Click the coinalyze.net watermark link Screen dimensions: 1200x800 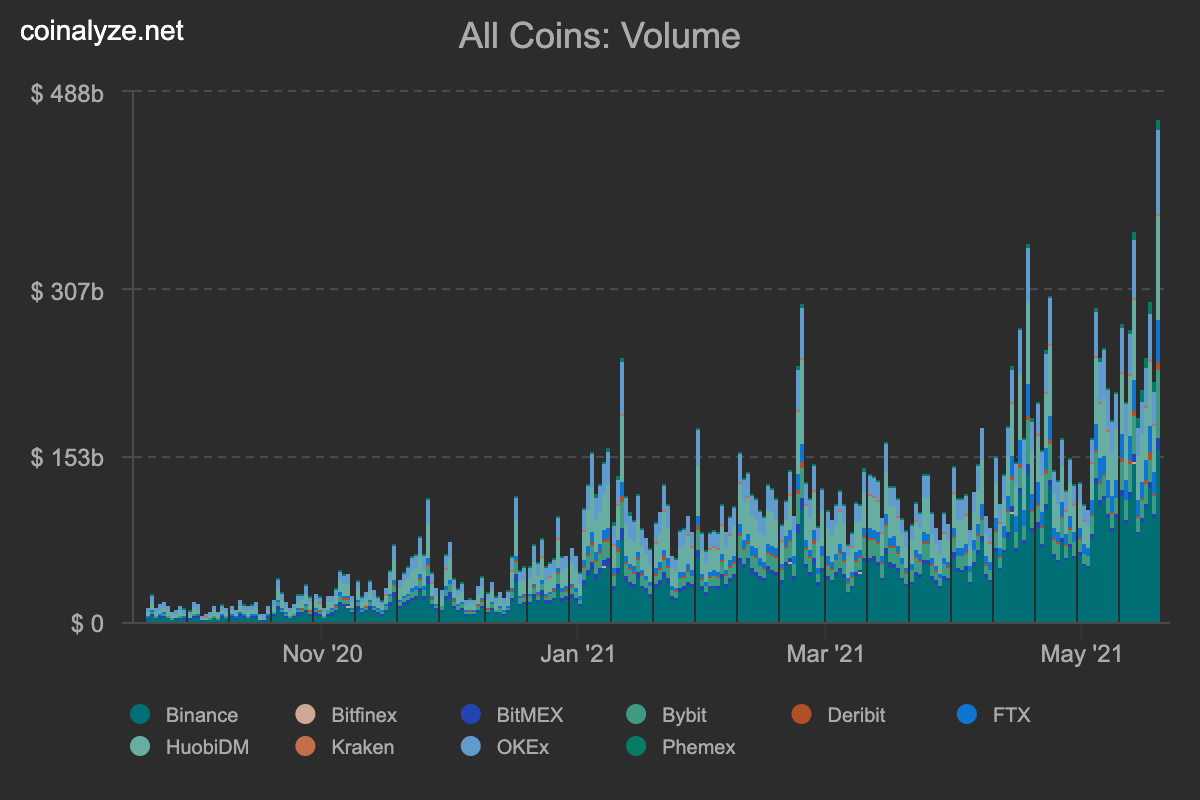[x=103, y=31]
